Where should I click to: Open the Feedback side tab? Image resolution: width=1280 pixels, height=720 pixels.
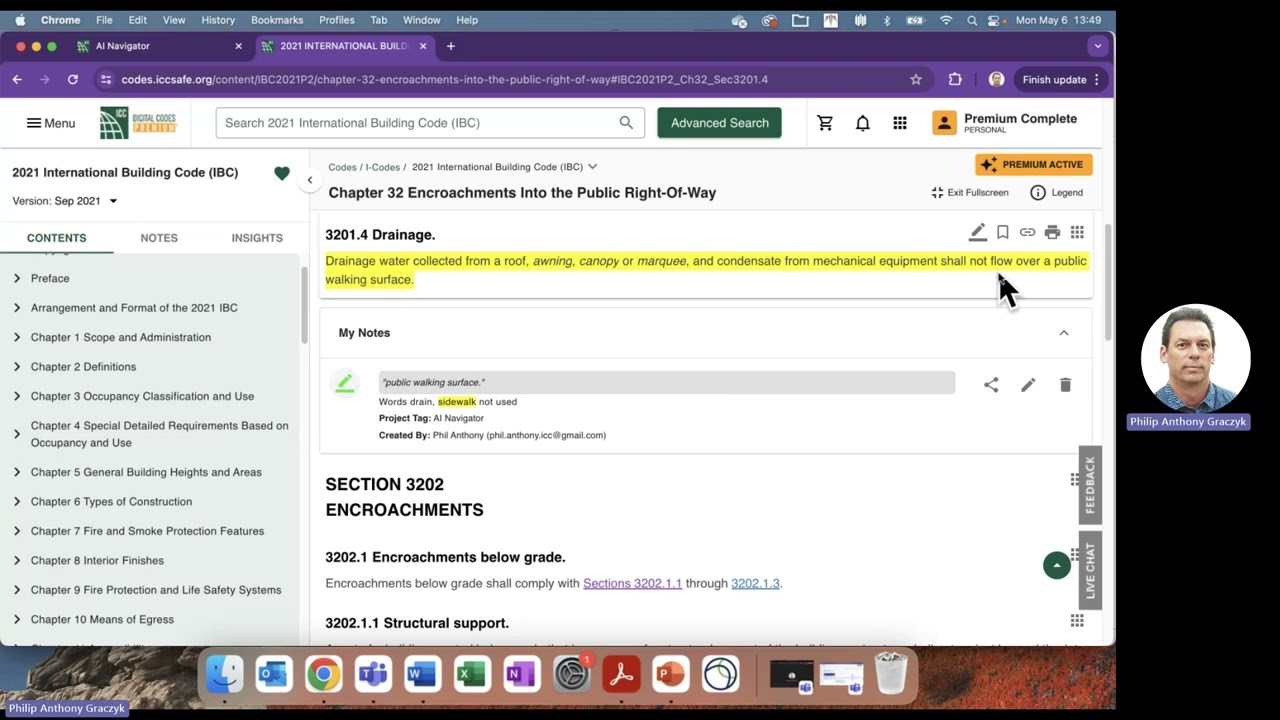click(1090, 485)
